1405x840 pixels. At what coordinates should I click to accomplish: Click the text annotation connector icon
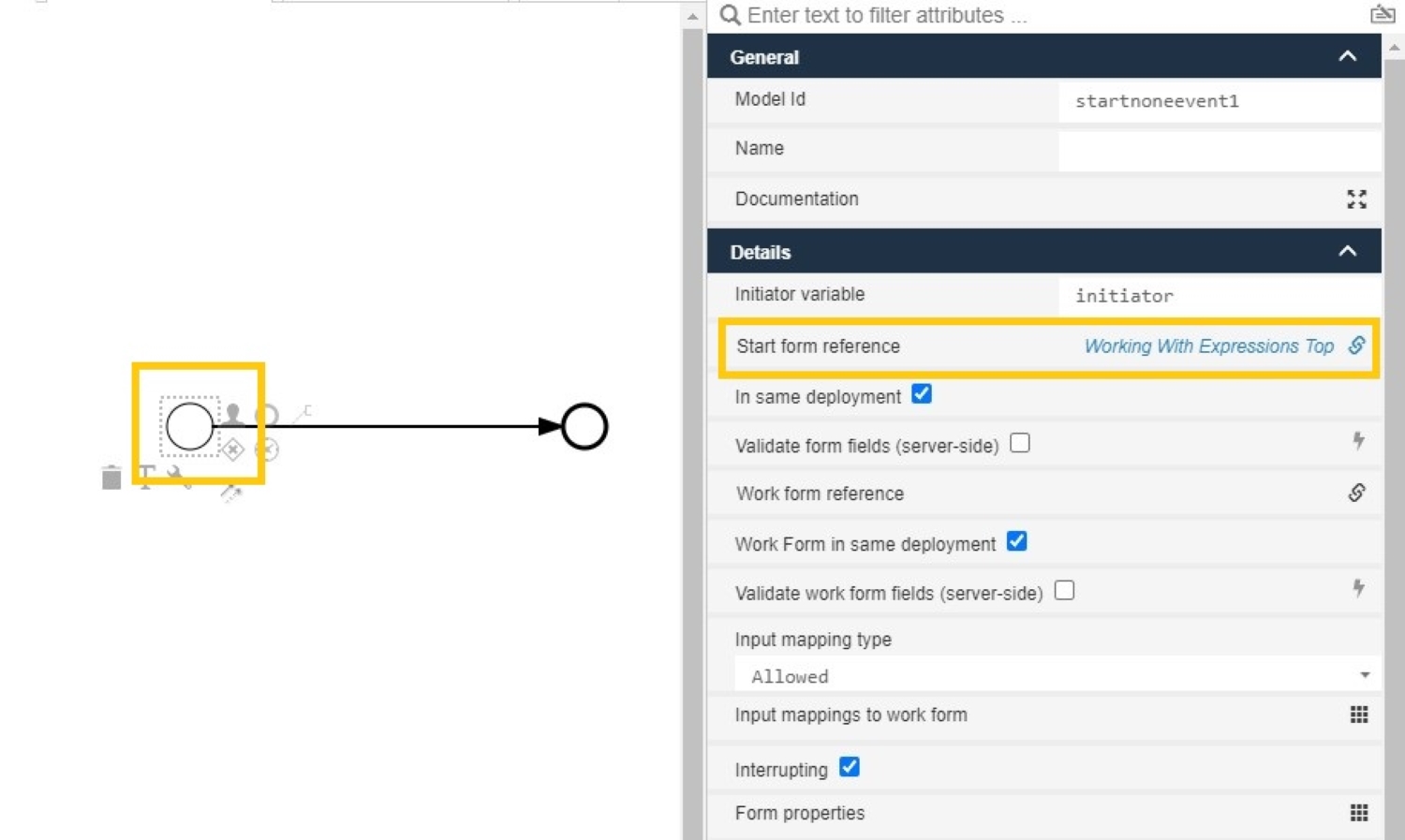coord(303,412)
